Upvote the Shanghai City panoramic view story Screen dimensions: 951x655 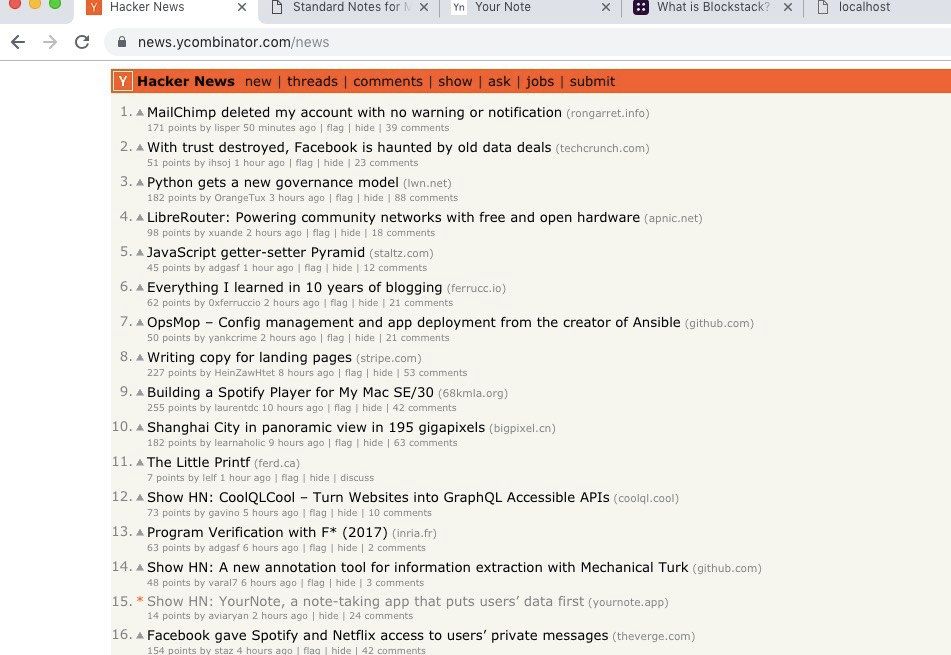(140, 427)
